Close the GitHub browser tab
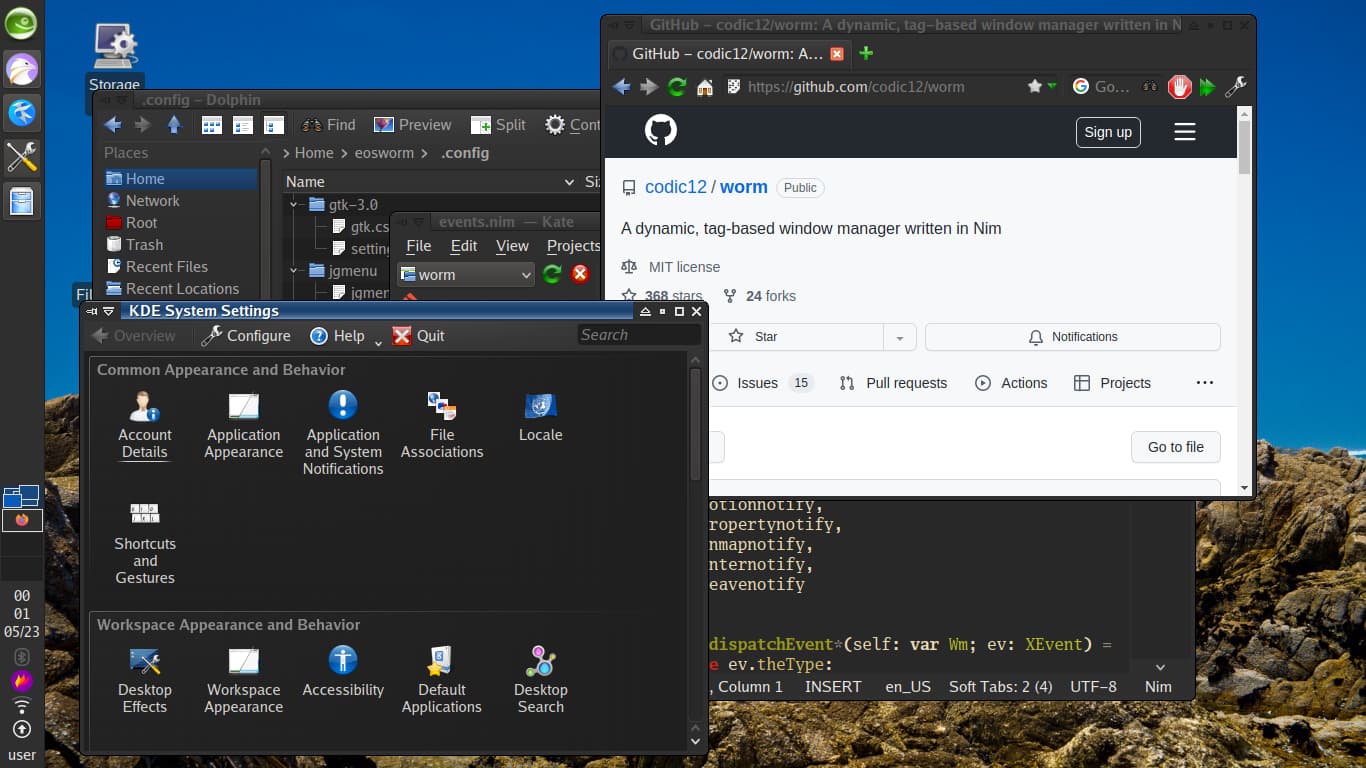This screenshot has width=1366, height=768. [837, 54]
